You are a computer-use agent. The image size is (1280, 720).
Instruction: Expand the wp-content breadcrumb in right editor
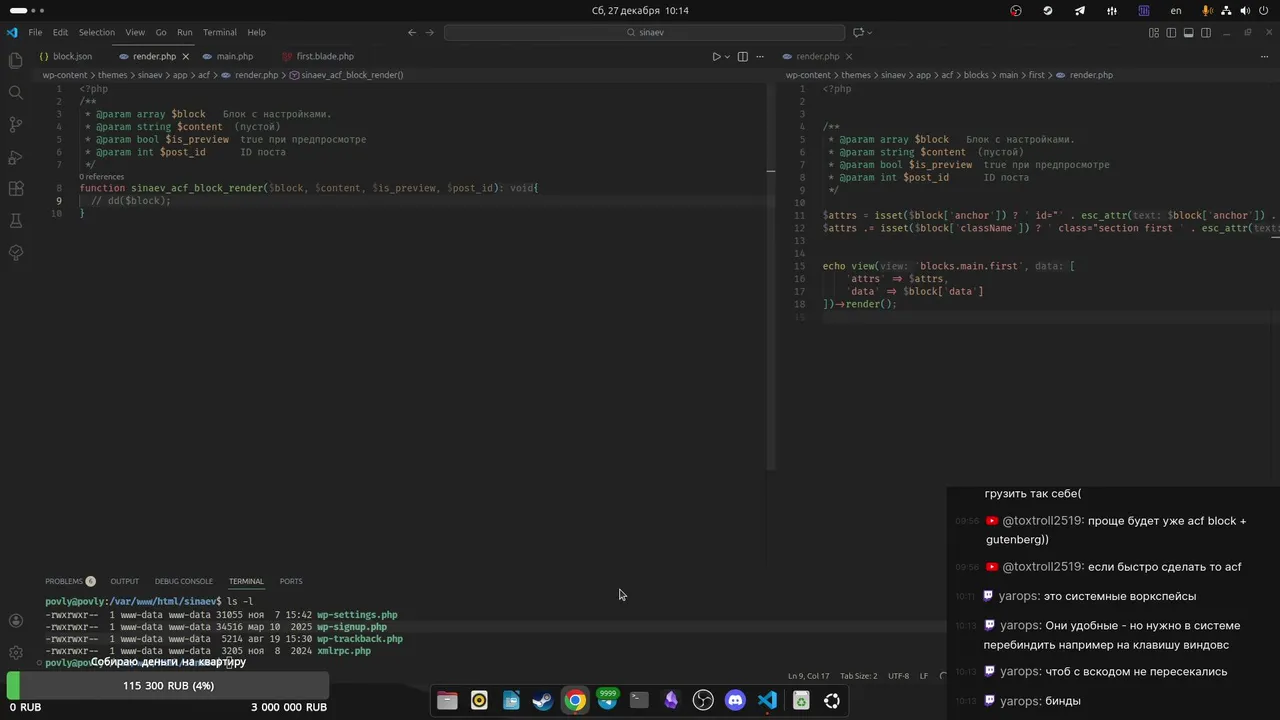click(808, 75)
